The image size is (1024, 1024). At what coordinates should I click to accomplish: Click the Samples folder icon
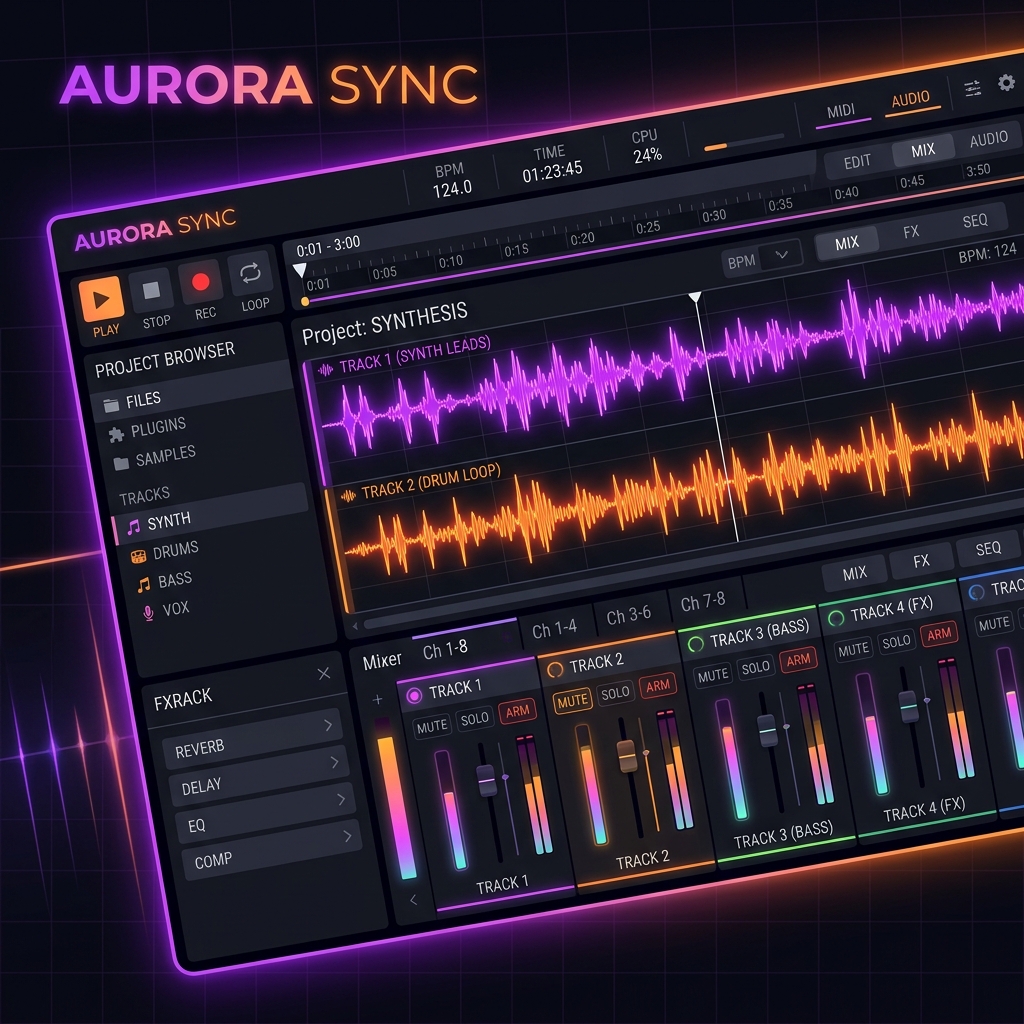click(x=121, y=463)
